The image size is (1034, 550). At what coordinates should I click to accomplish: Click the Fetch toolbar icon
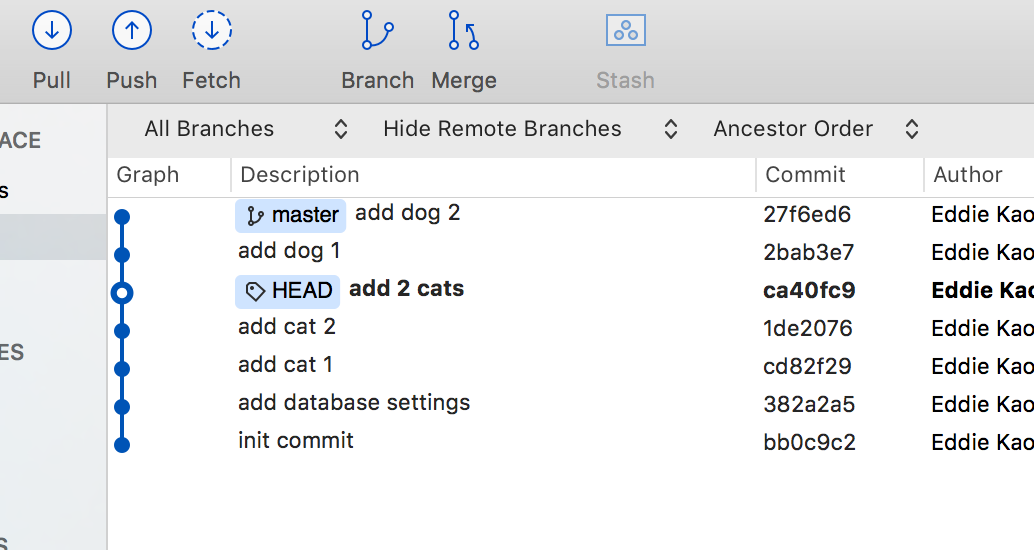click(x=211, y=31)
